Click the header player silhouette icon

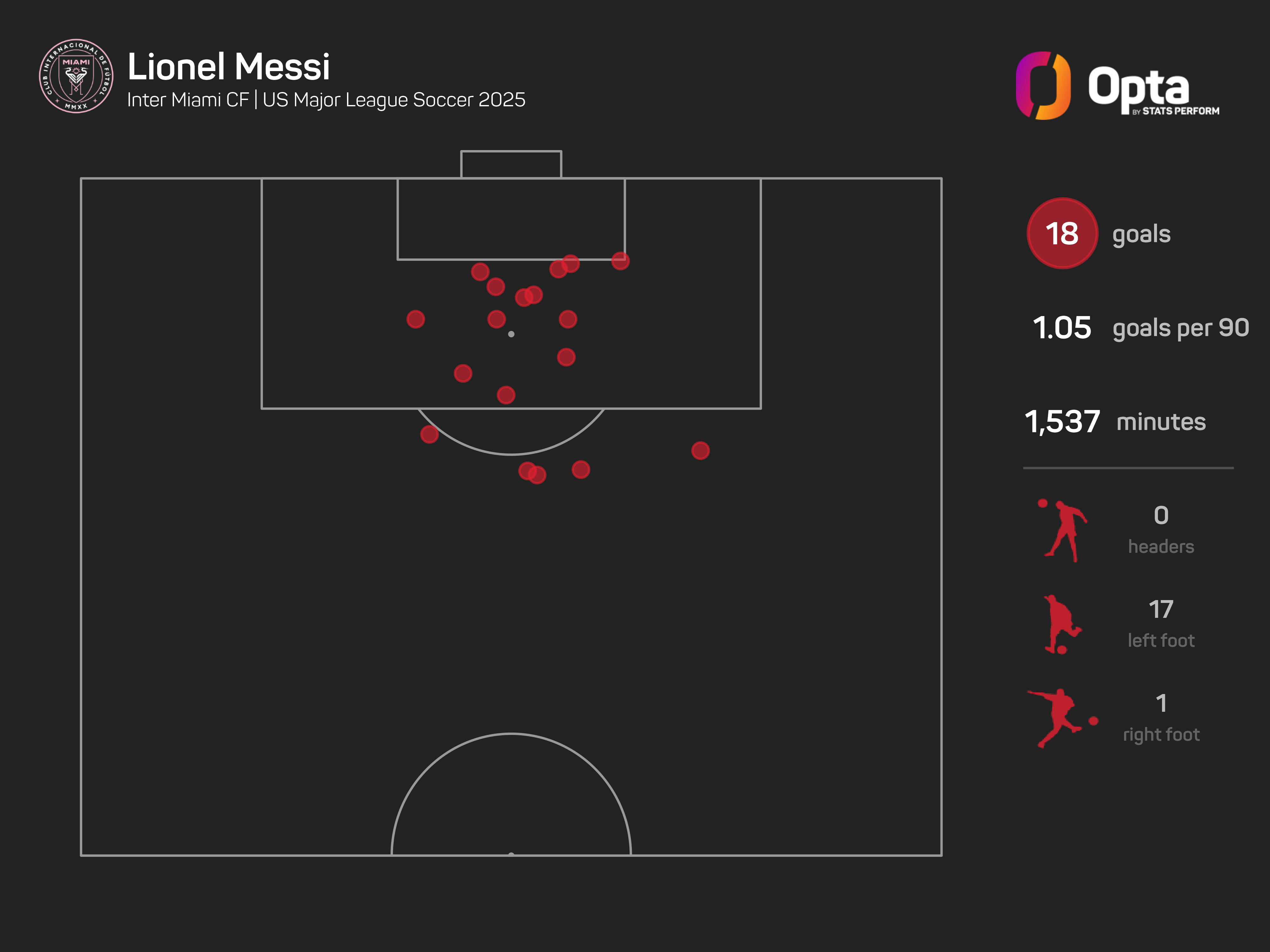click(x=1063, y=531)
